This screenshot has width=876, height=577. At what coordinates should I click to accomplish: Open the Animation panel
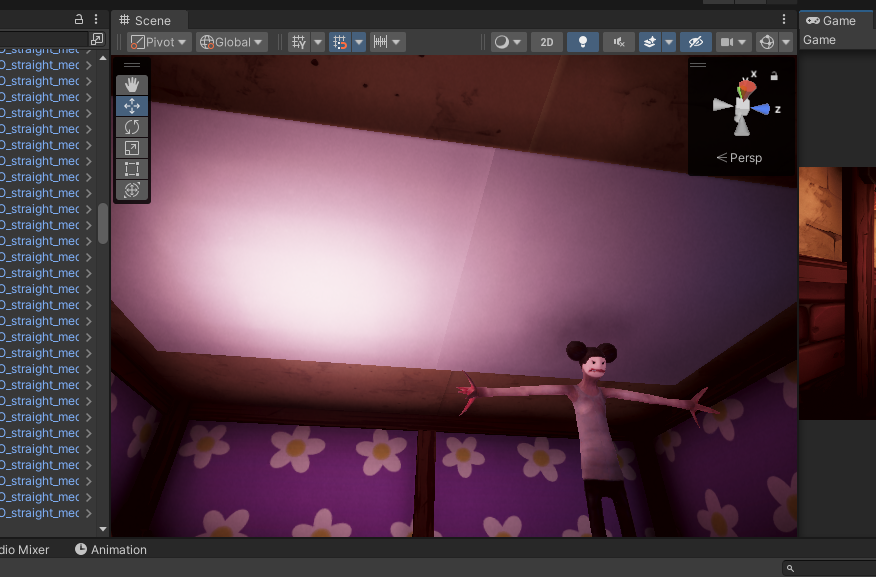click(110, 549)
